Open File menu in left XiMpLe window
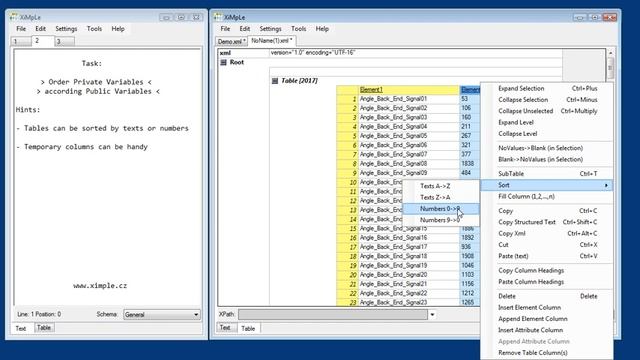Viewport: 640px width, 360px height. pos(21,29)
